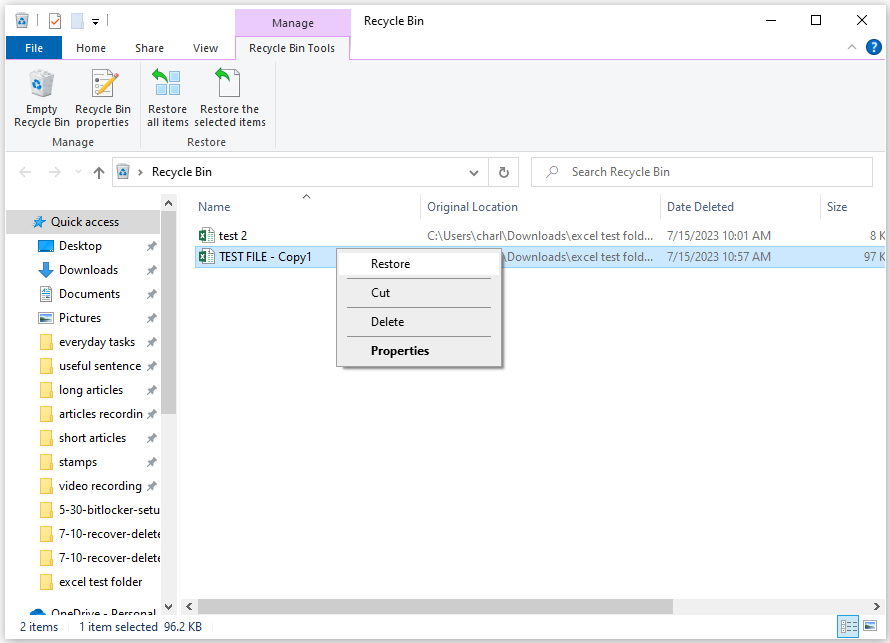
Task: Click the pin icon next to Desktop
Action: coord(152,246)
